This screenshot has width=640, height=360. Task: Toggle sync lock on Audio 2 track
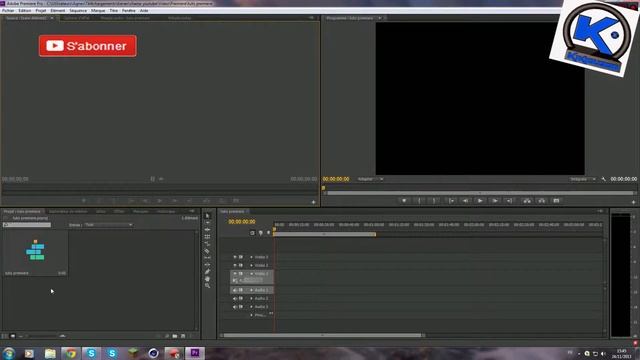241,298
